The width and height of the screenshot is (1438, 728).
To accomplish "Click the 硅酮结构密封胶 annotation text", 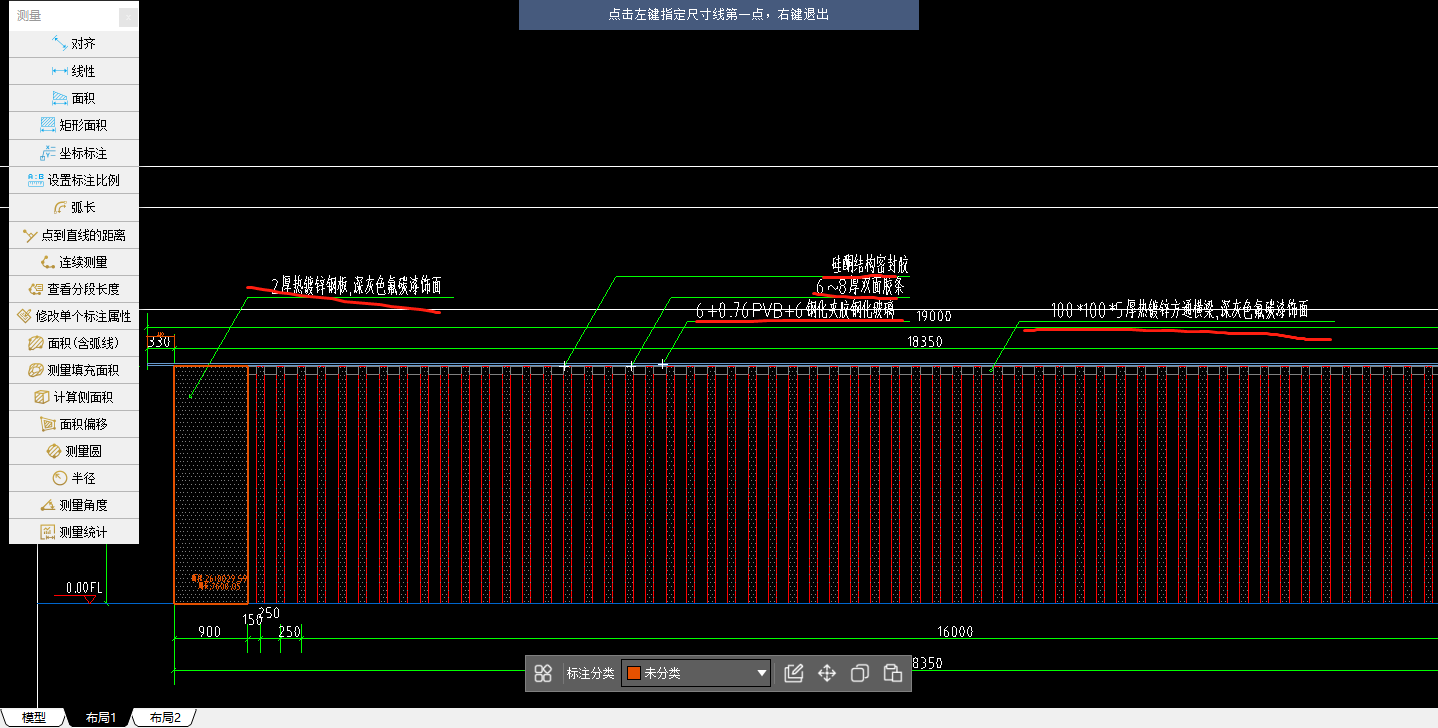I will [869, 265].
